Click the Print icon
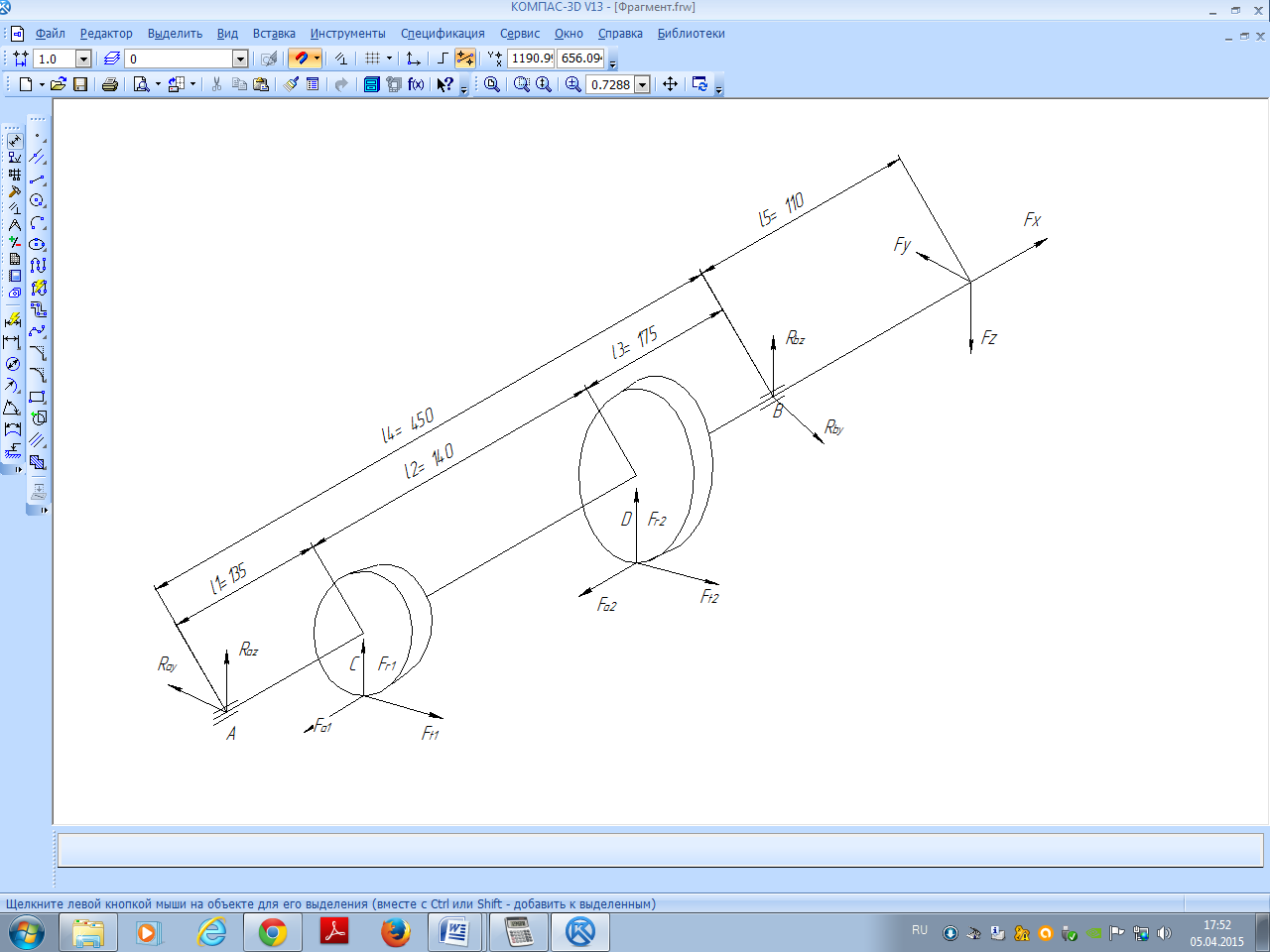The height and width of the screenshot is (952, 1270). click(x=110, y=85)
